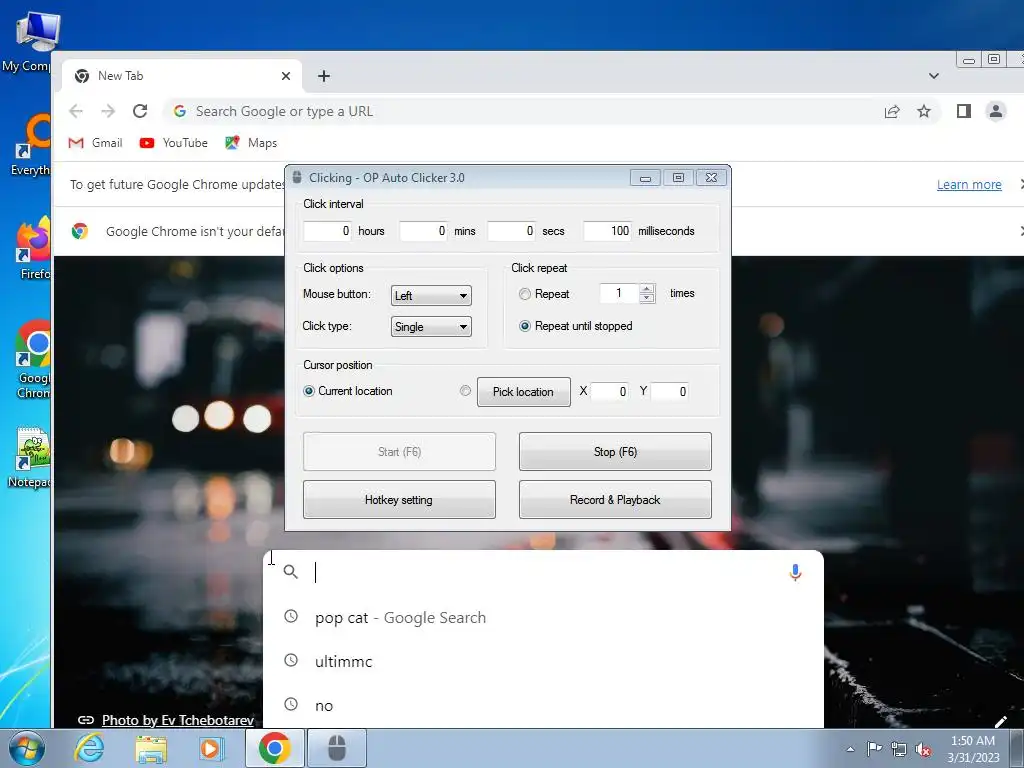This screenshot has height=768, width=1024.
Task: Click network tray icon
Action: point(899,749)
